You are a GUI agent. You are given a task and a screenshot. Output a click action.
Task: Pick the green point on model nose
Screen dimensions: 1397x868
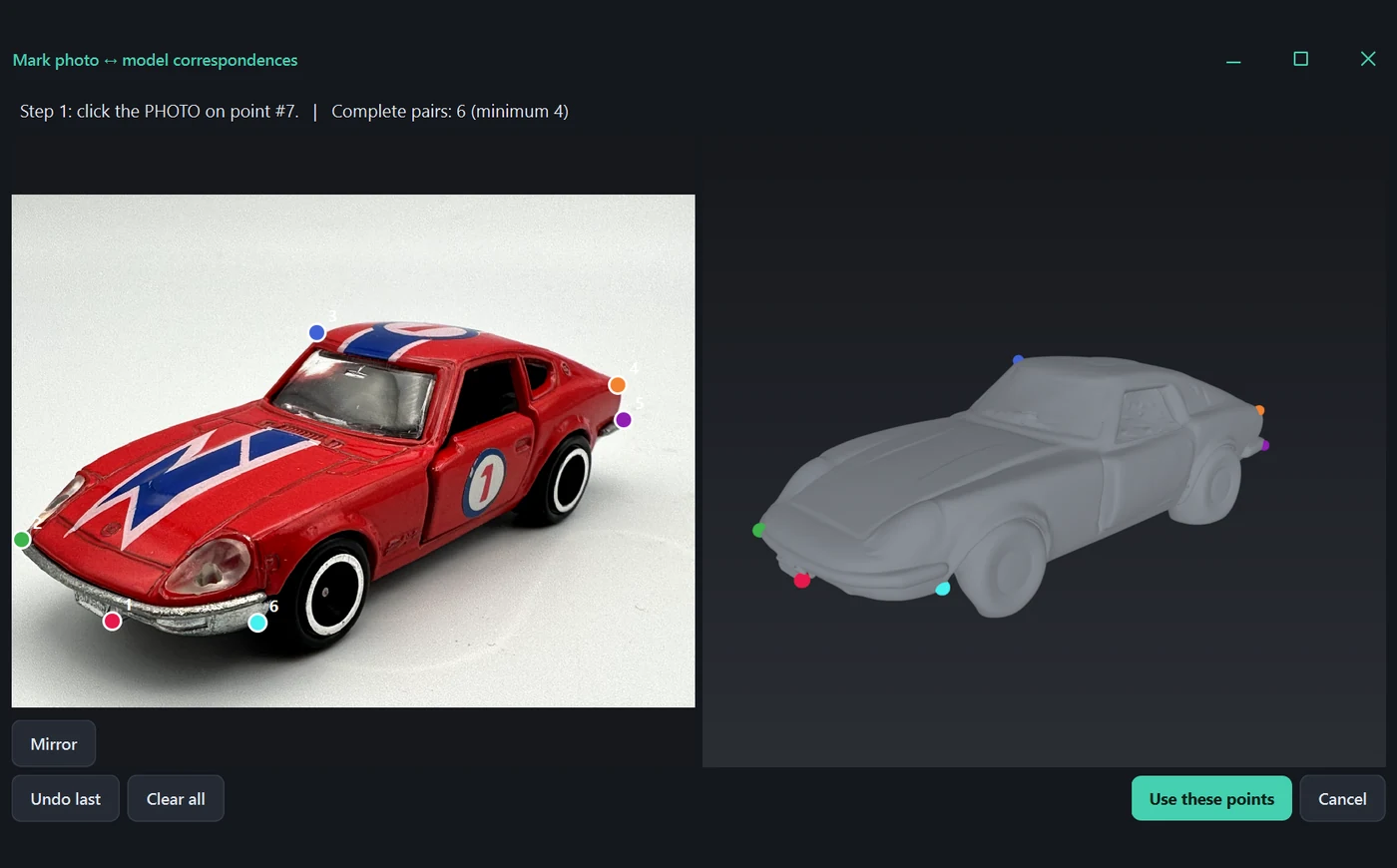[x=759, y=530]
